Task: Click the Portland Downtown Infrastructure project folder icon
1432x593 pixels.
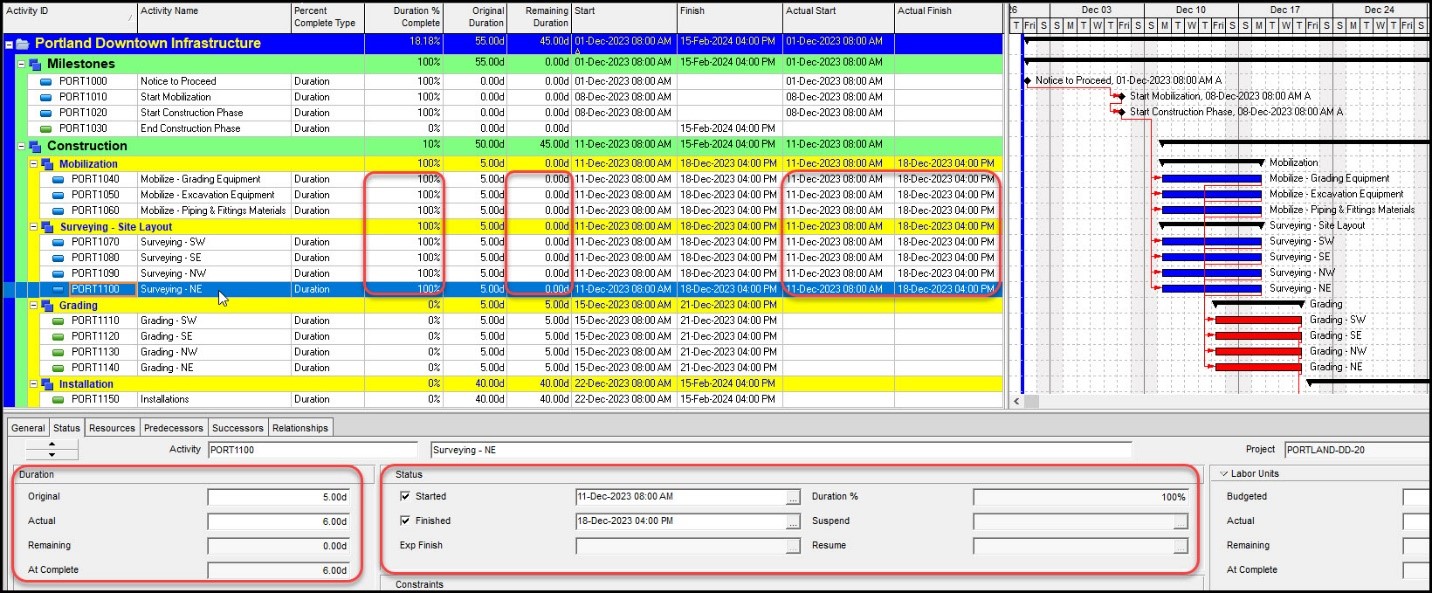Action: click(x=22, y=44)
